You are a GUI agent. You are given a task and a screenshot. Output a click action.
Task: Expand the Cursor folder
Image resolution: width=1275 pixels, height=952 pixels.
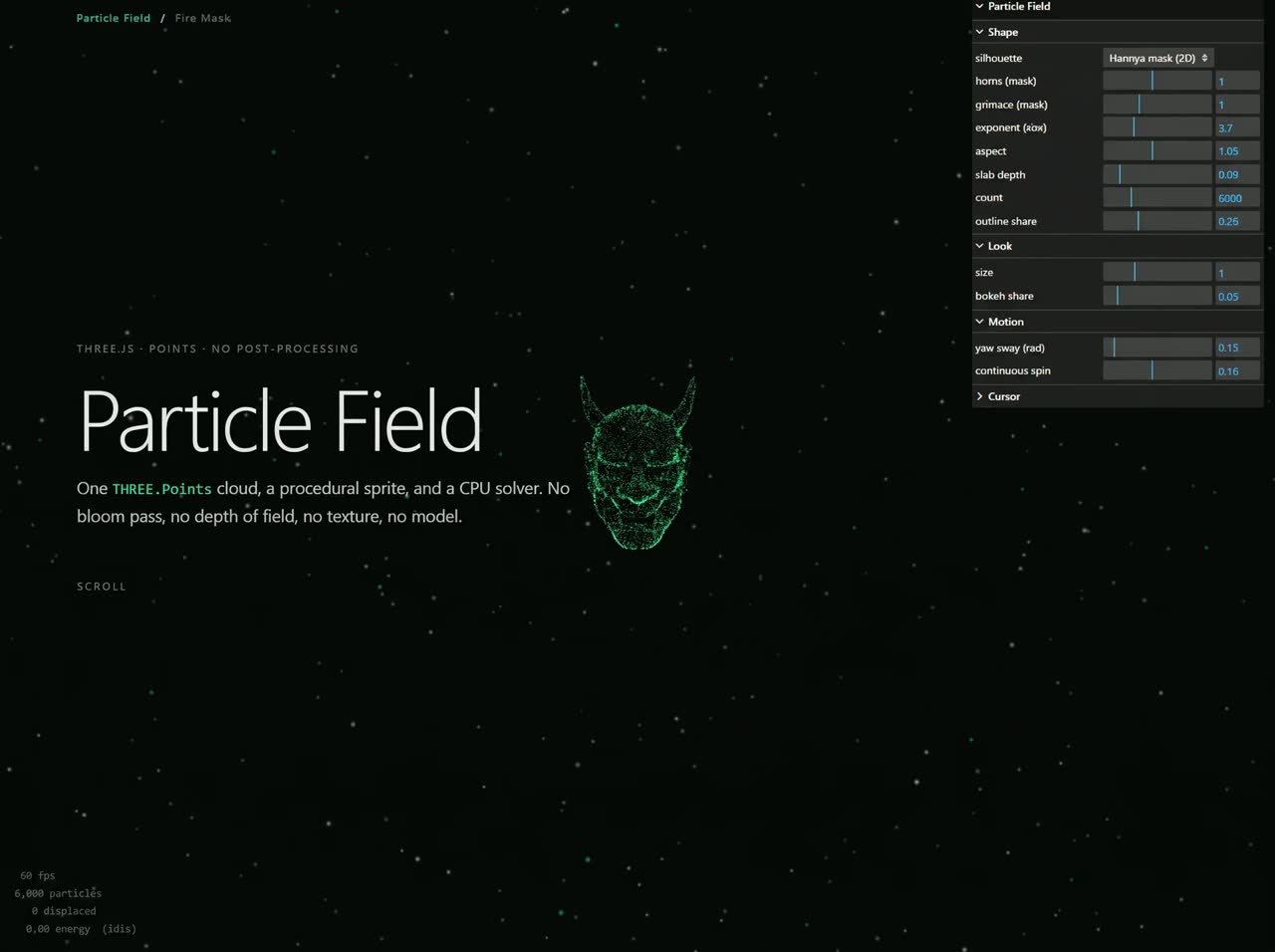(x=1118, y=396)
